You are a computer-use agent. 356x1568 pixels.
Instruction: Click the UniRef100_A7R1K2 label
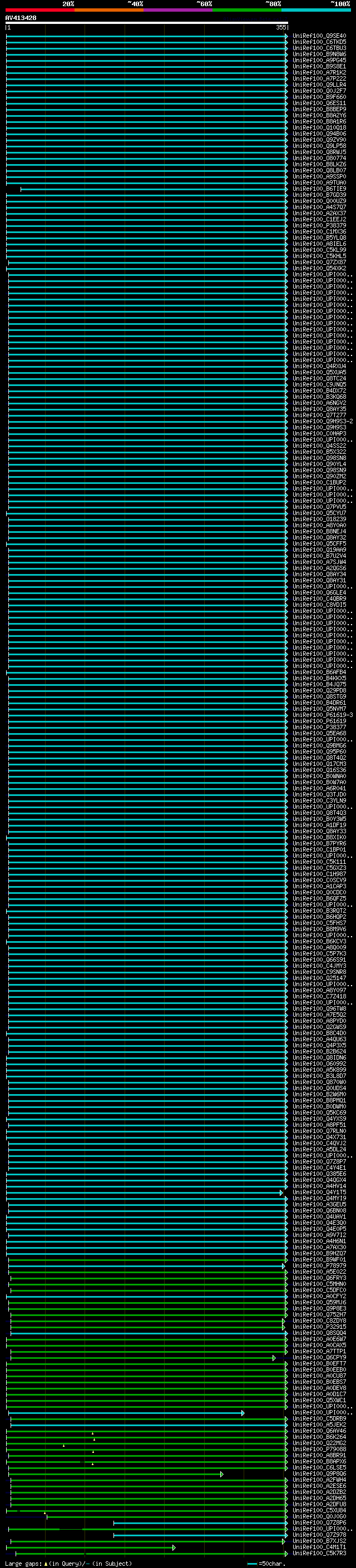319,72
